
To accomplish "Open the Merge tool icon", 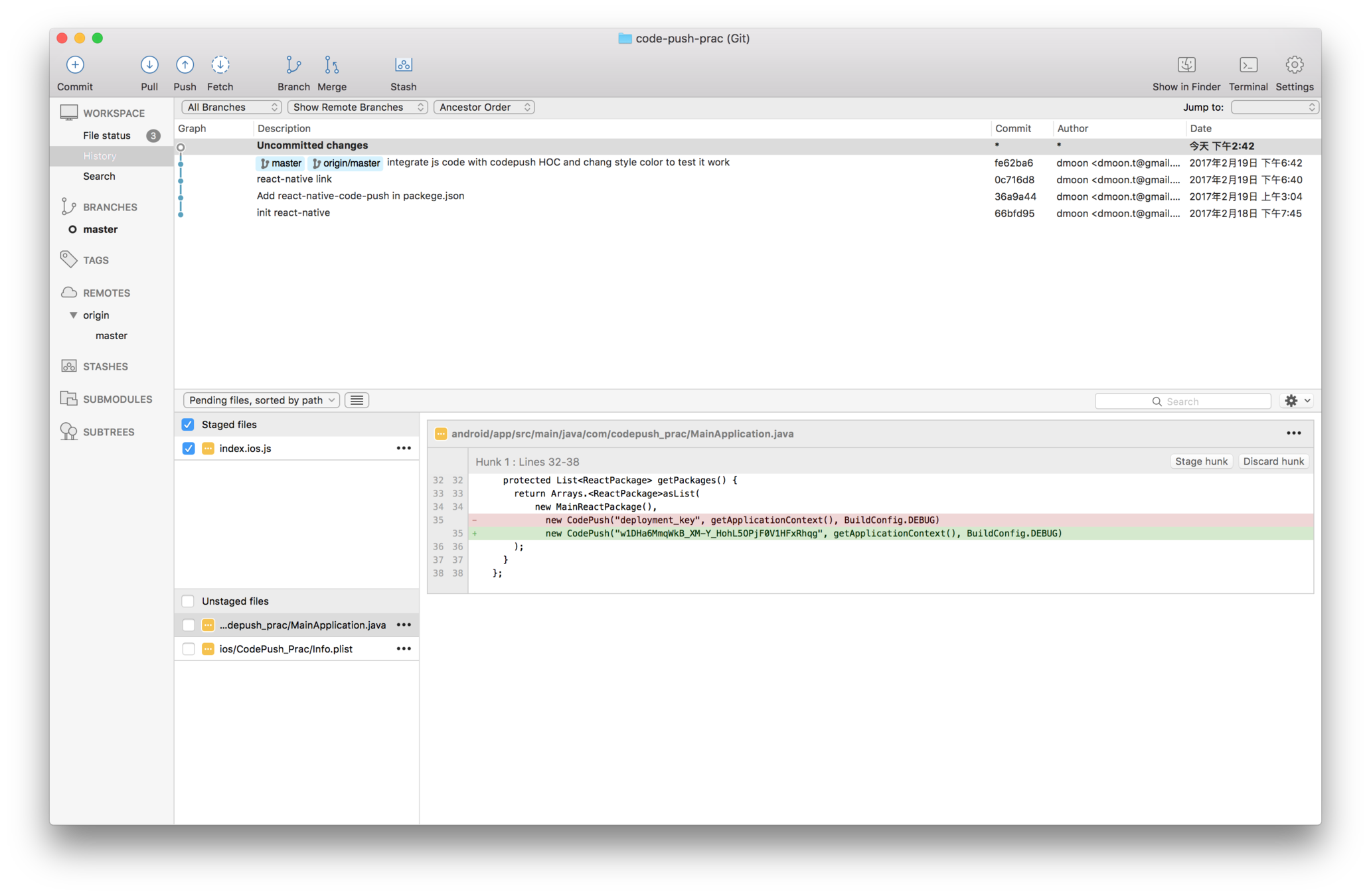I will [331, 65].
